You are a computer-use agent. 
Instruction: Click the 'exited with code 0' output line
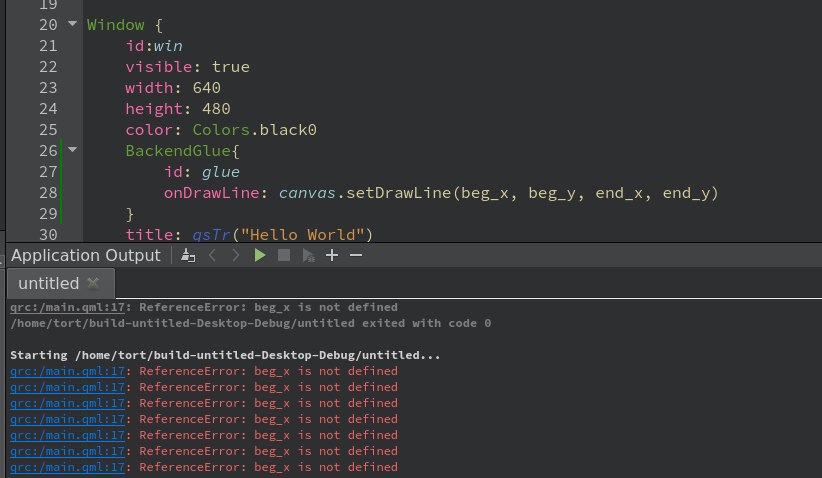click(251, 323)
